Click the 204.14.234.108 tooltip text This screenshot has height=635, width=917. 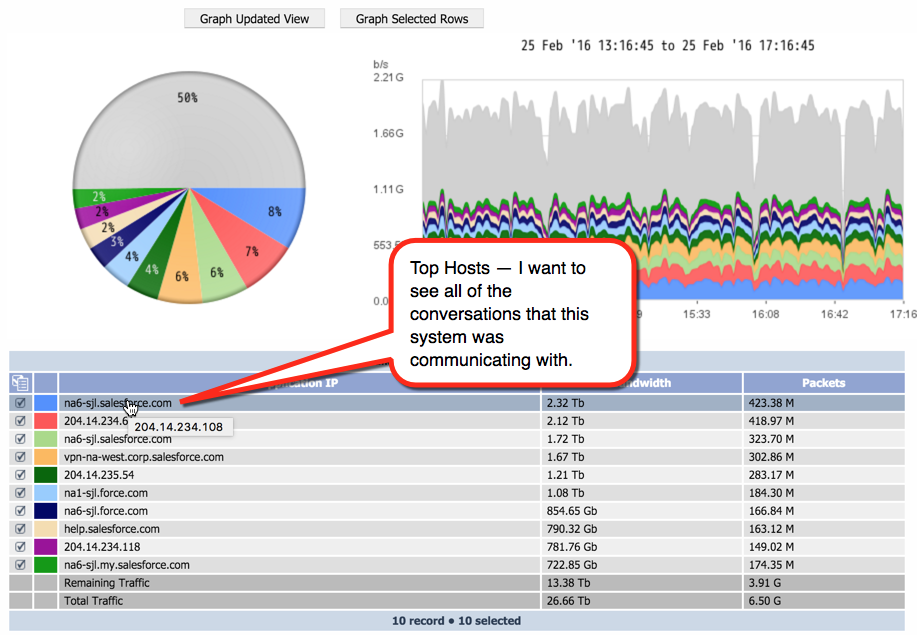pyautogui.click(x=179, y=427)
